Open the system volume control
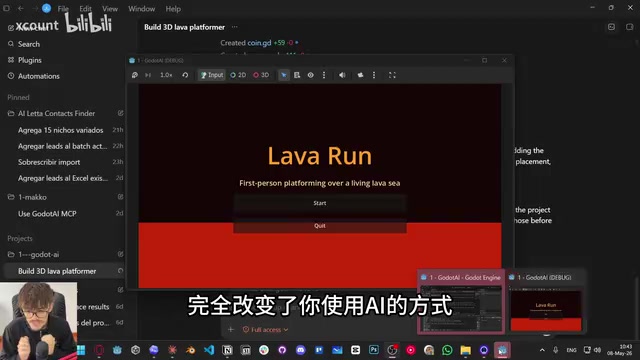The image size is (640, 360). [x=598, y=350]
